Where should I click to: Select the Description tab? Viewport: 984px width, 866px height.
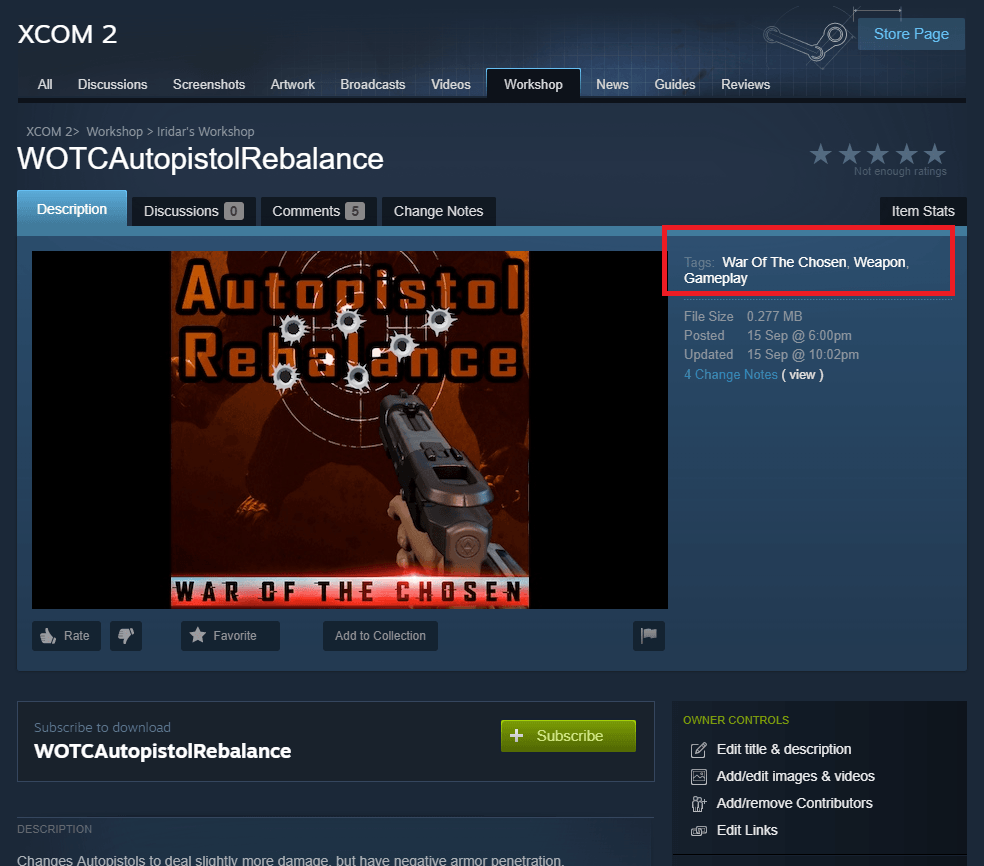tap(72, 209)
